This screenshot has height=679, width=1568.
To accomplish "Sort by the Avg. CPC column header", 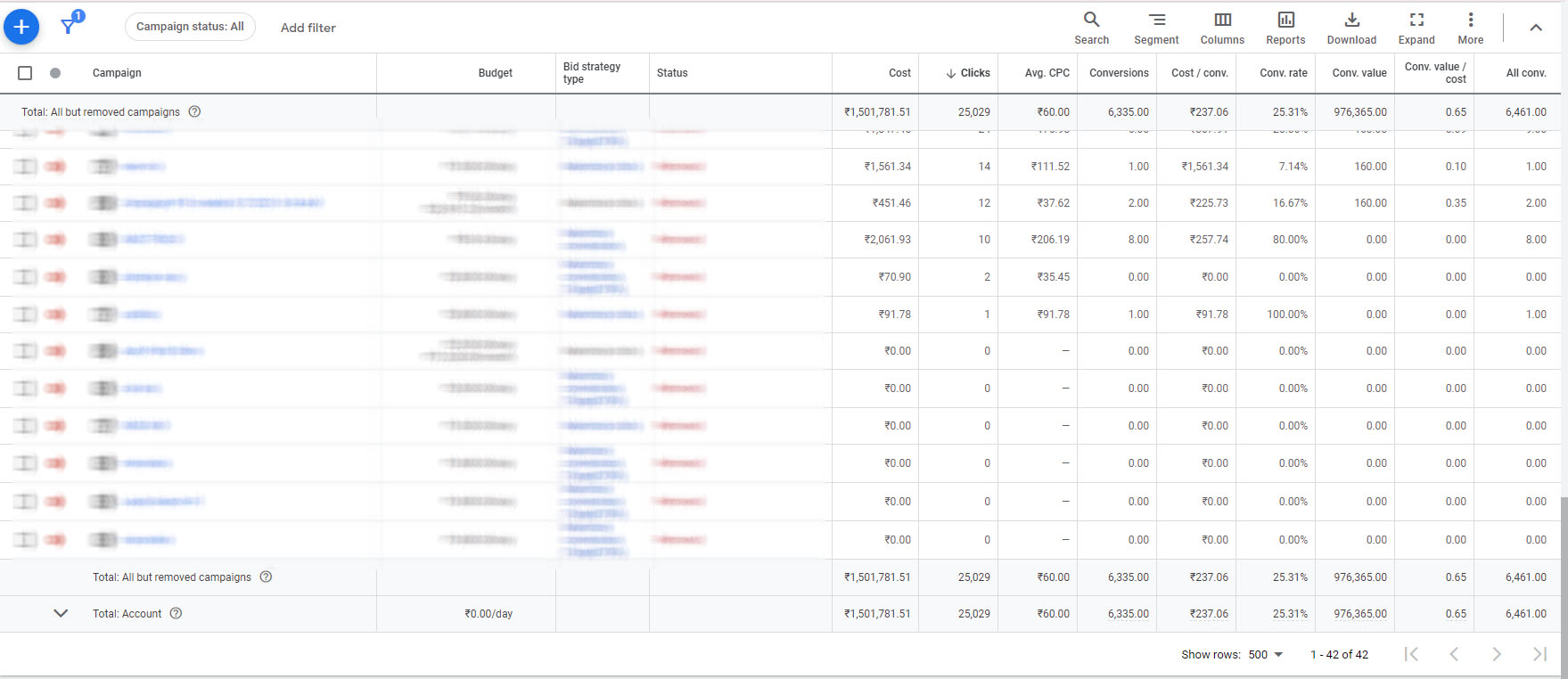I will (1047, 73).
